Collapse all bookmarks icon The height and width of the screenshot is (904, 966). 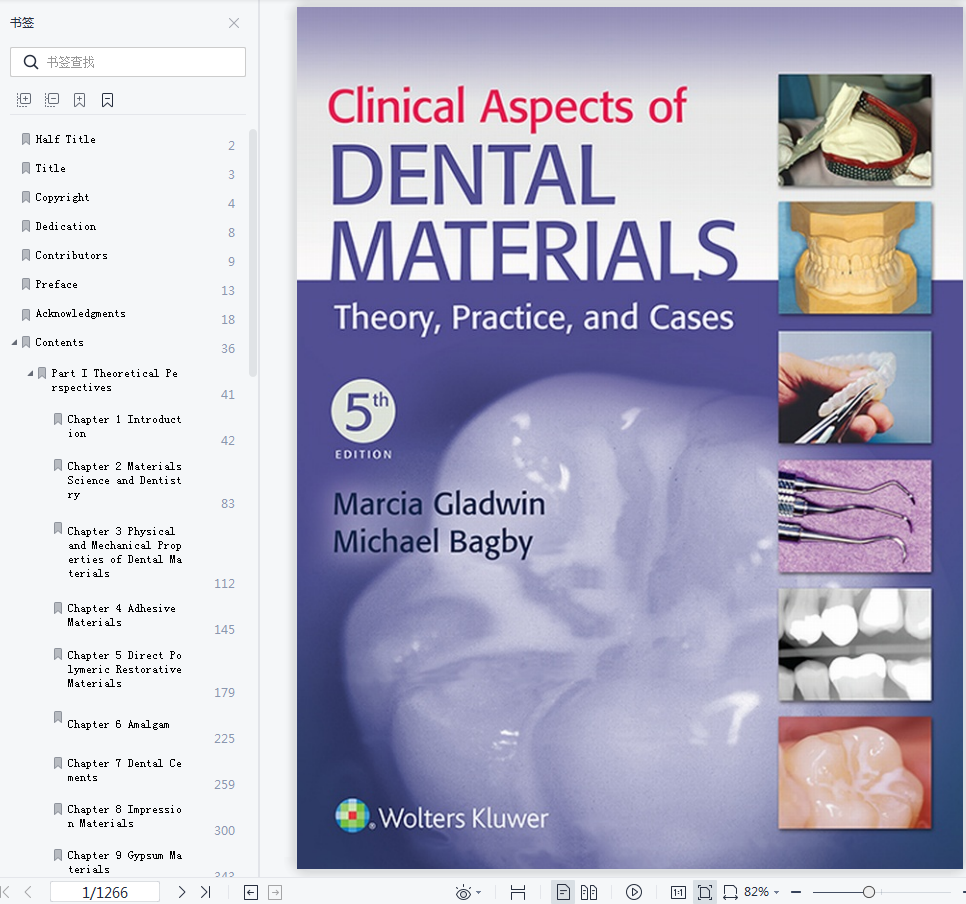[52, 100]
